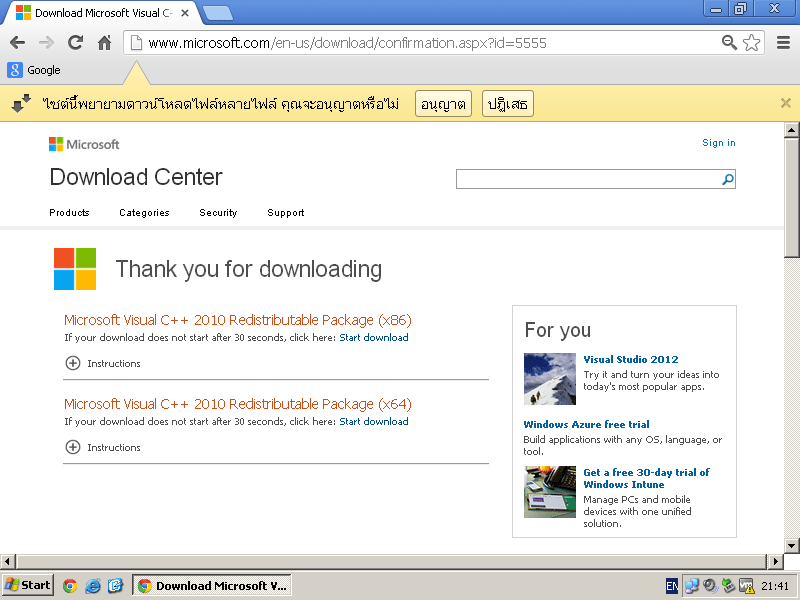Open Windows Intune 30-day trial link

point(646,479)
